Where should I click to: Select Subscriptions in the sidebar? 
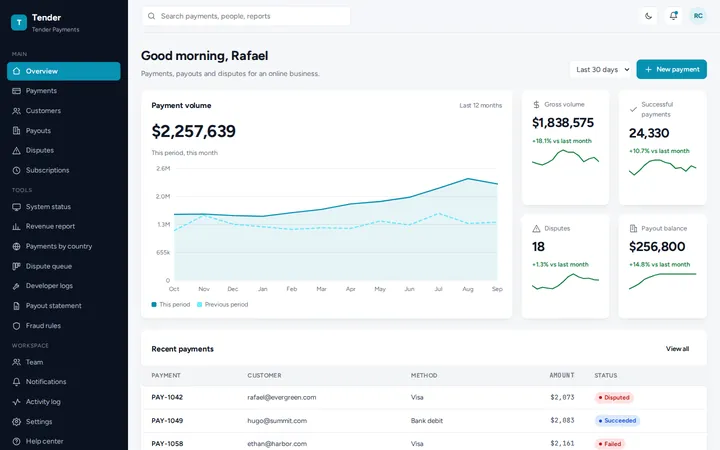point(64,170)
